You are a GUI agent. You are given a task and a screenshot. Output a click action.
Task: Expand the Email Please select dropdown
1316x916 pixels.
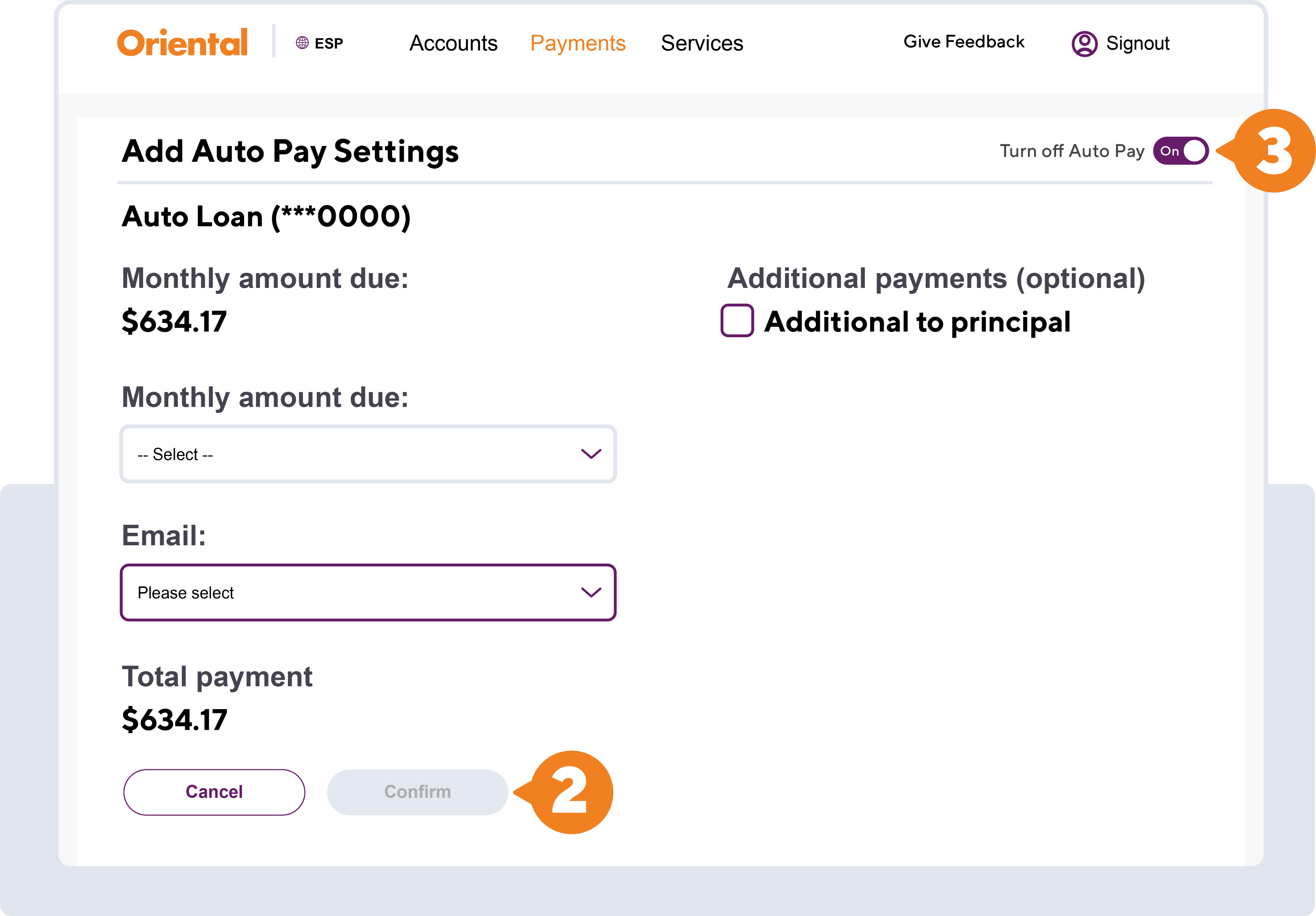click(x=368, y=592)
